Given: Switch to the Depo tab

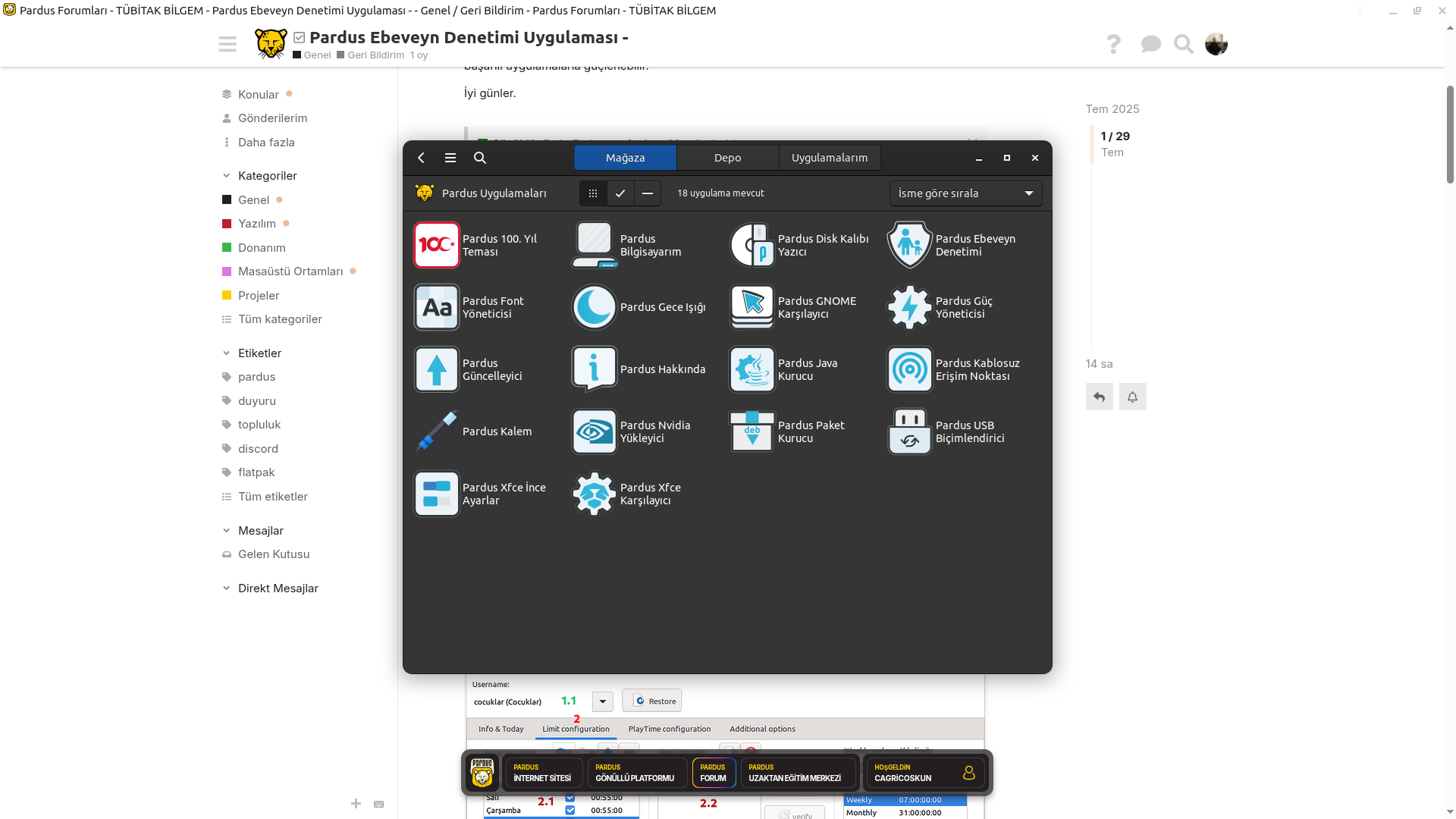Looking at the screenshot, I should (x=727, y=158).
